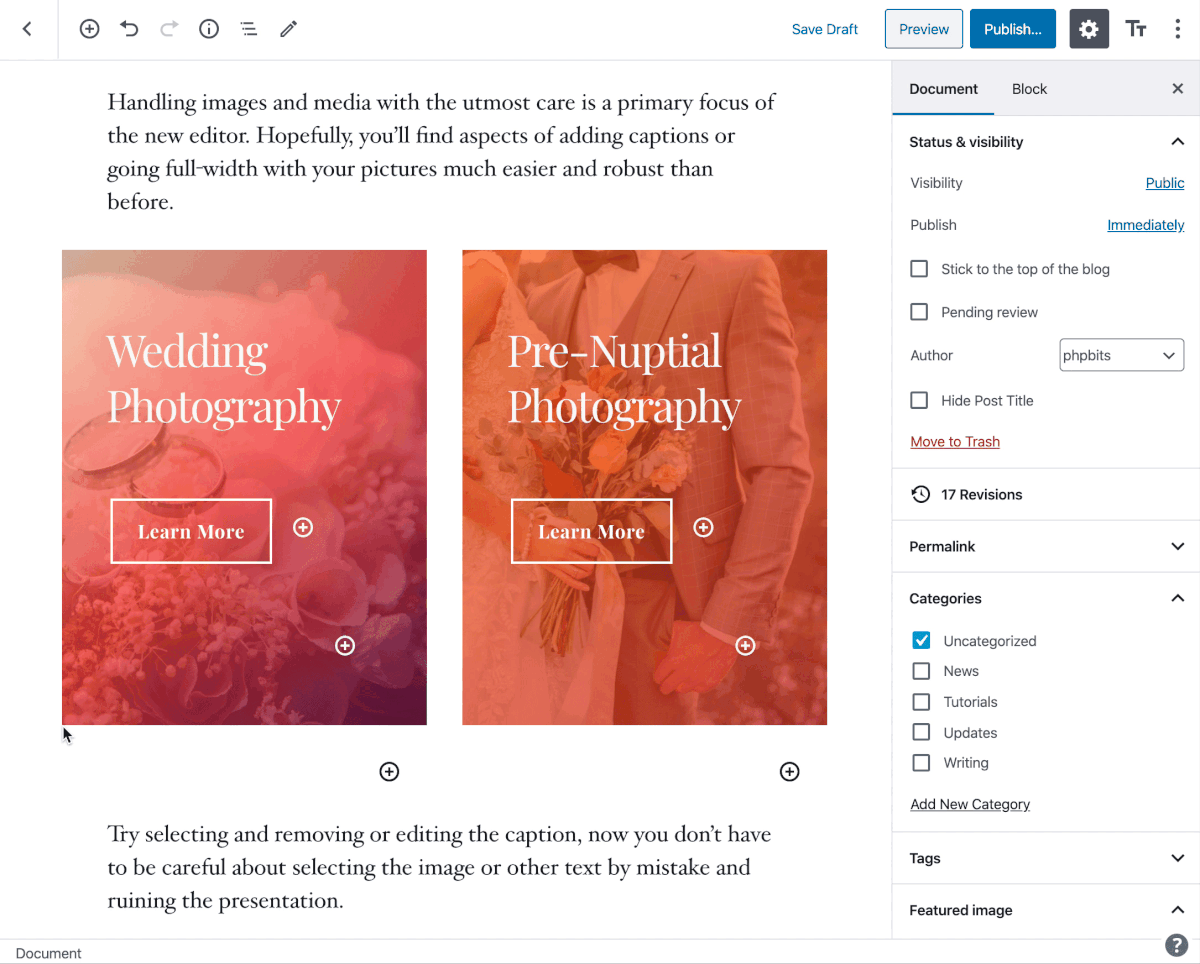Check the Writing category
This screenshot has height=964, width=1200.
point(921,763)
